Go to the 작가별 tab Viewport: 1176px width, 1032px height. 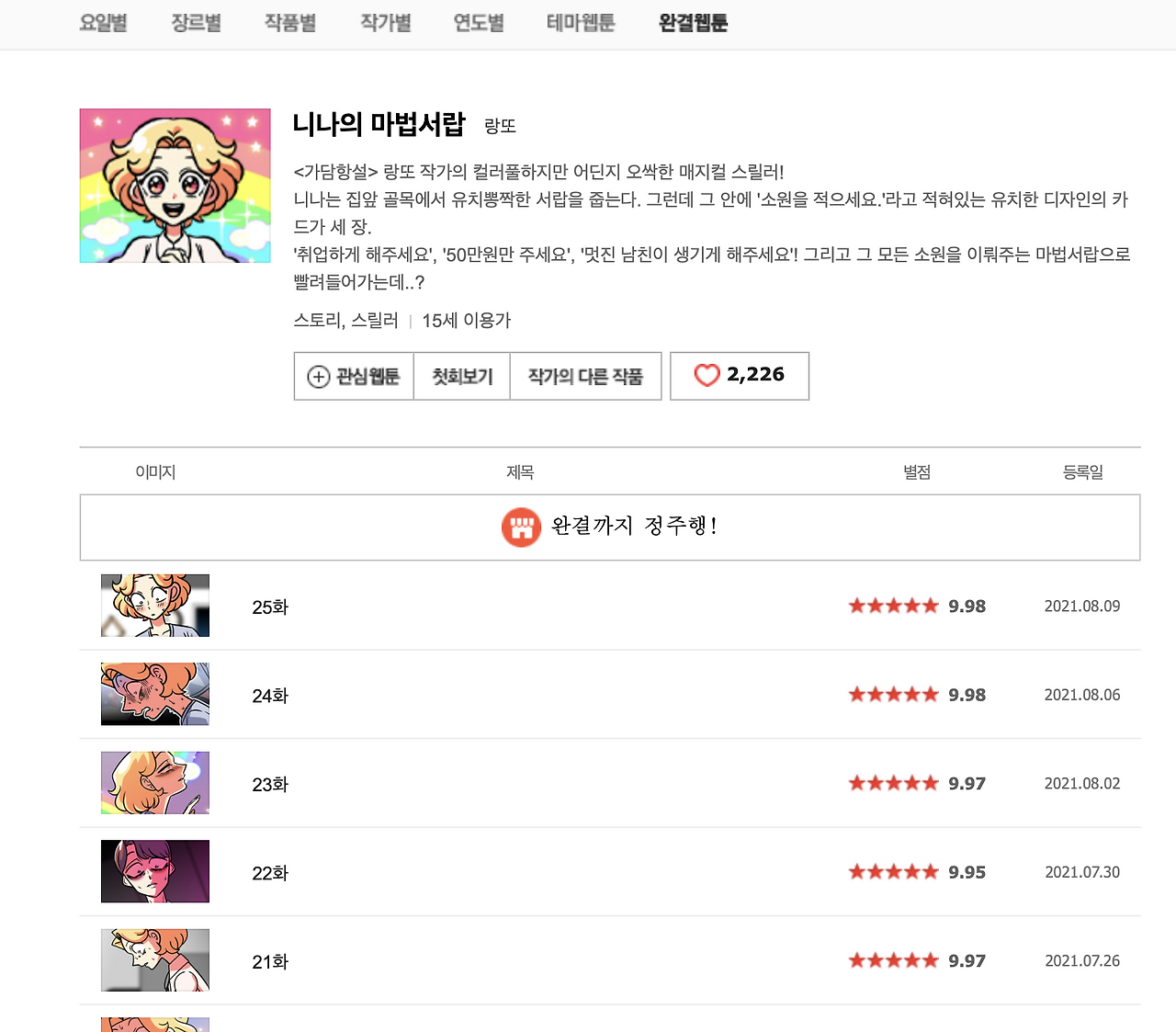tap(386, 23)
